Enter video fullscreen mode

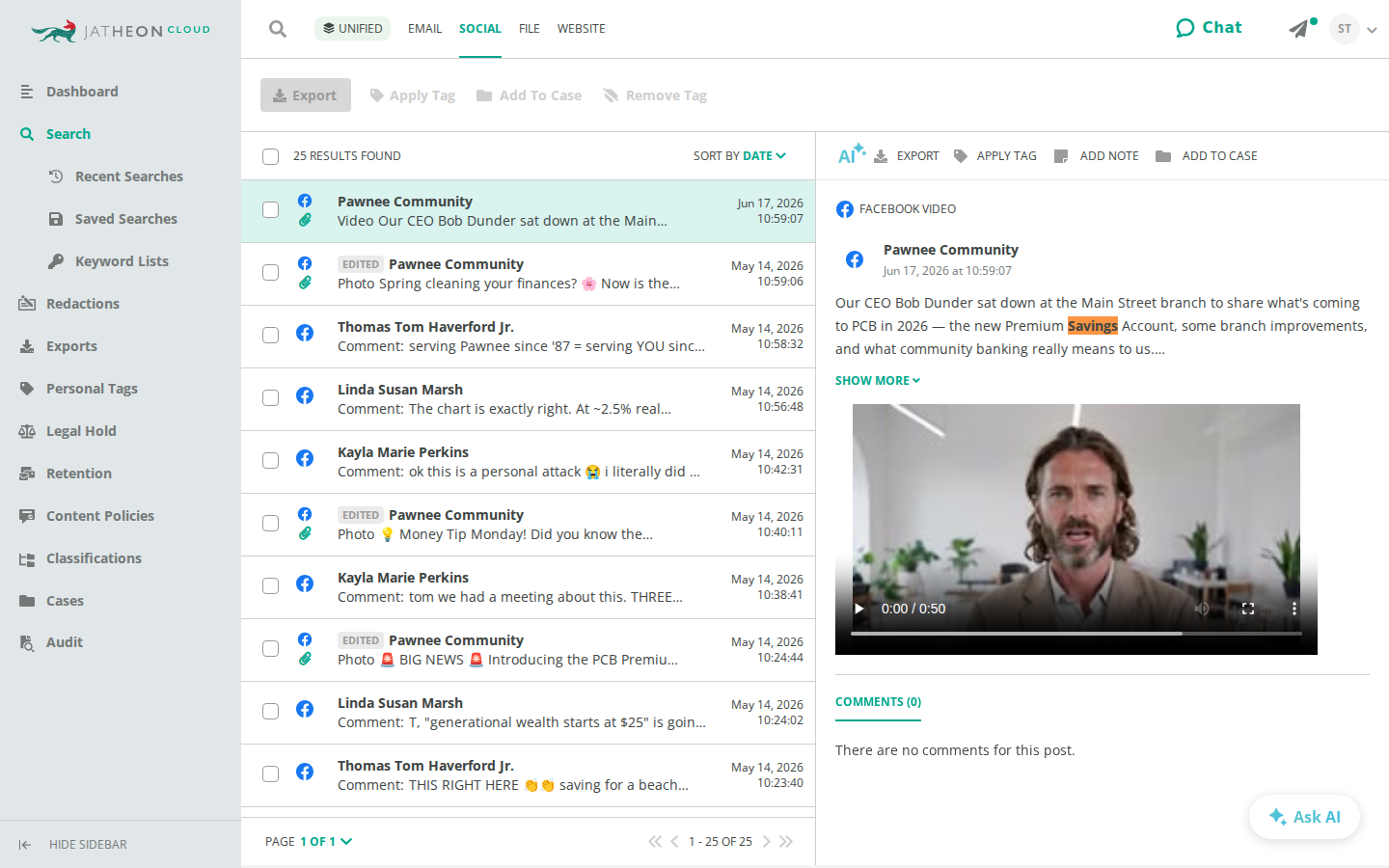click(1248, 609)
